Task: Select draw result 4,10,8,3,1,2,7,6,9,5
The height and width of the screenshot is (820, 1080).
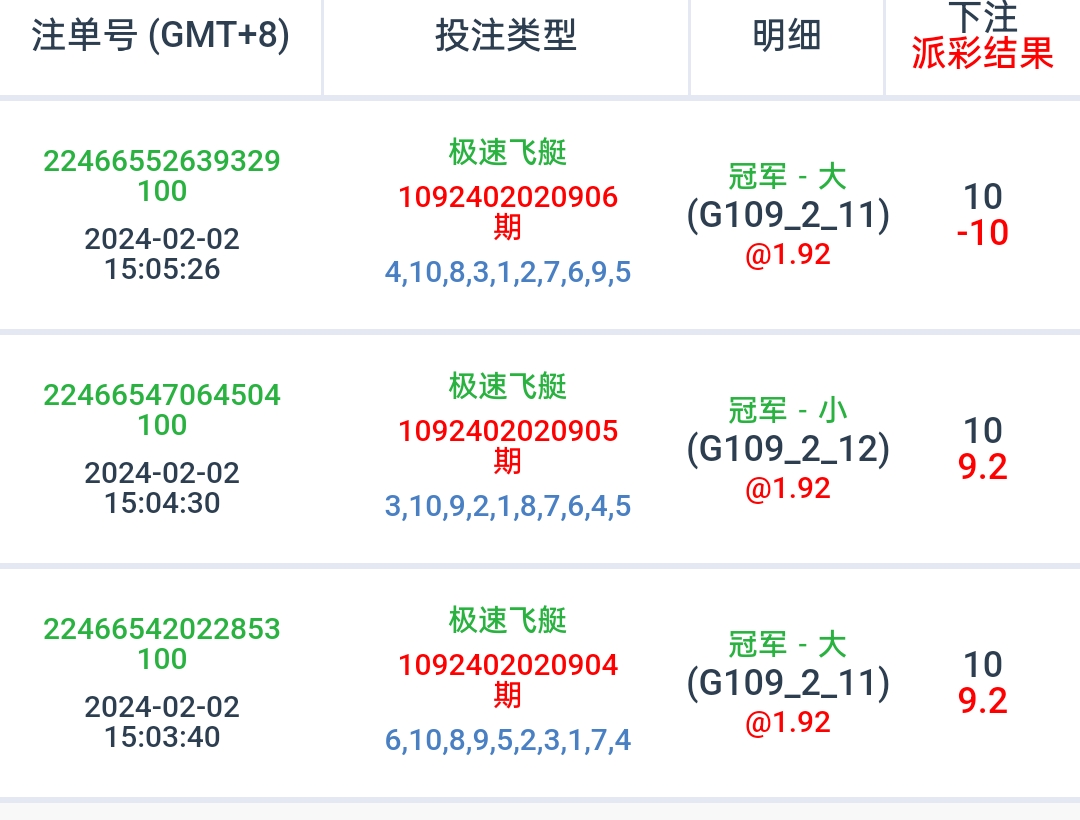Action: [508, 273]
